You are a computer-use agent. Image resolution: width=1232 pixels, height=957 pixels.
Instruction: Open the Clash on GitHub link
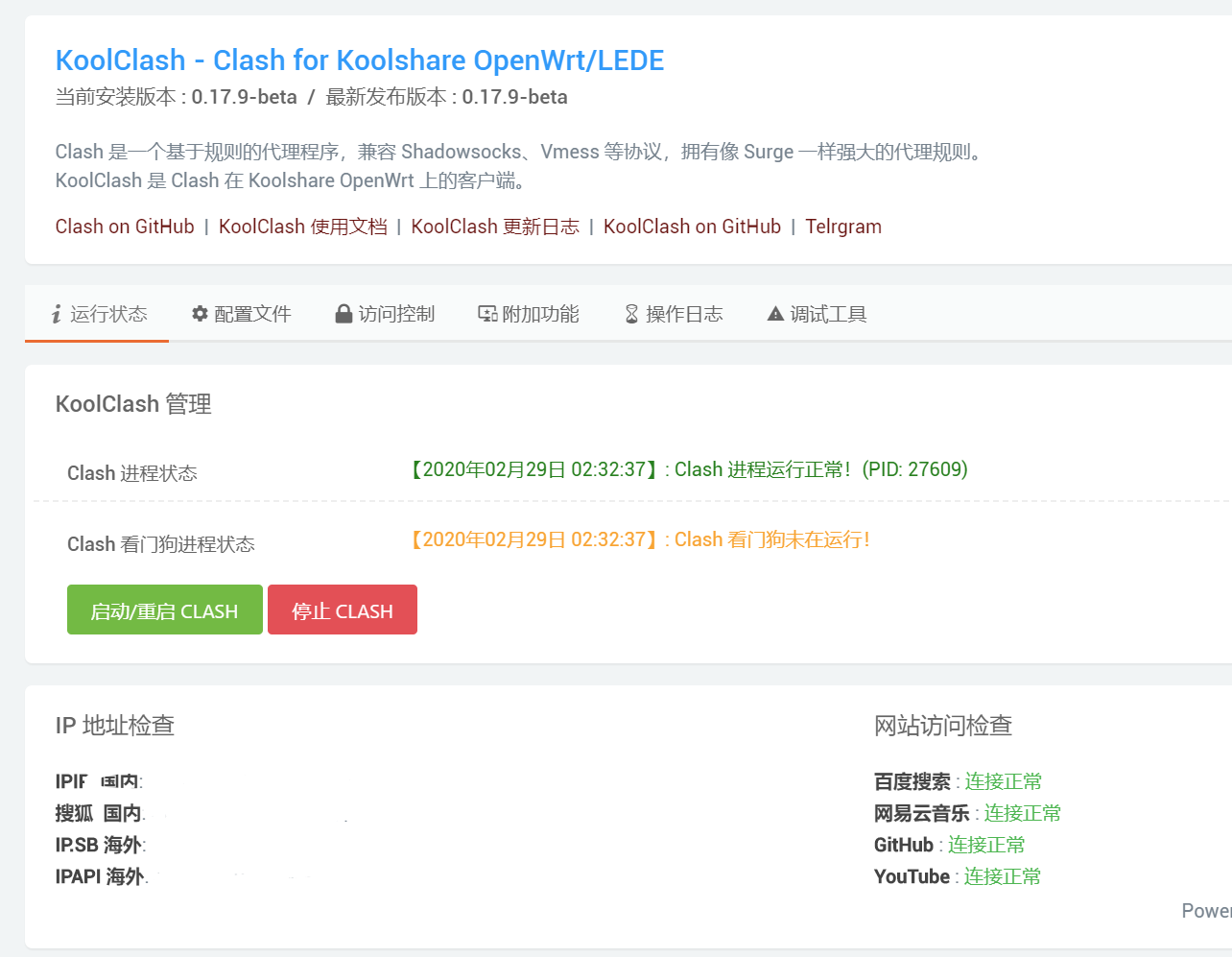click(x=125, y=227)
